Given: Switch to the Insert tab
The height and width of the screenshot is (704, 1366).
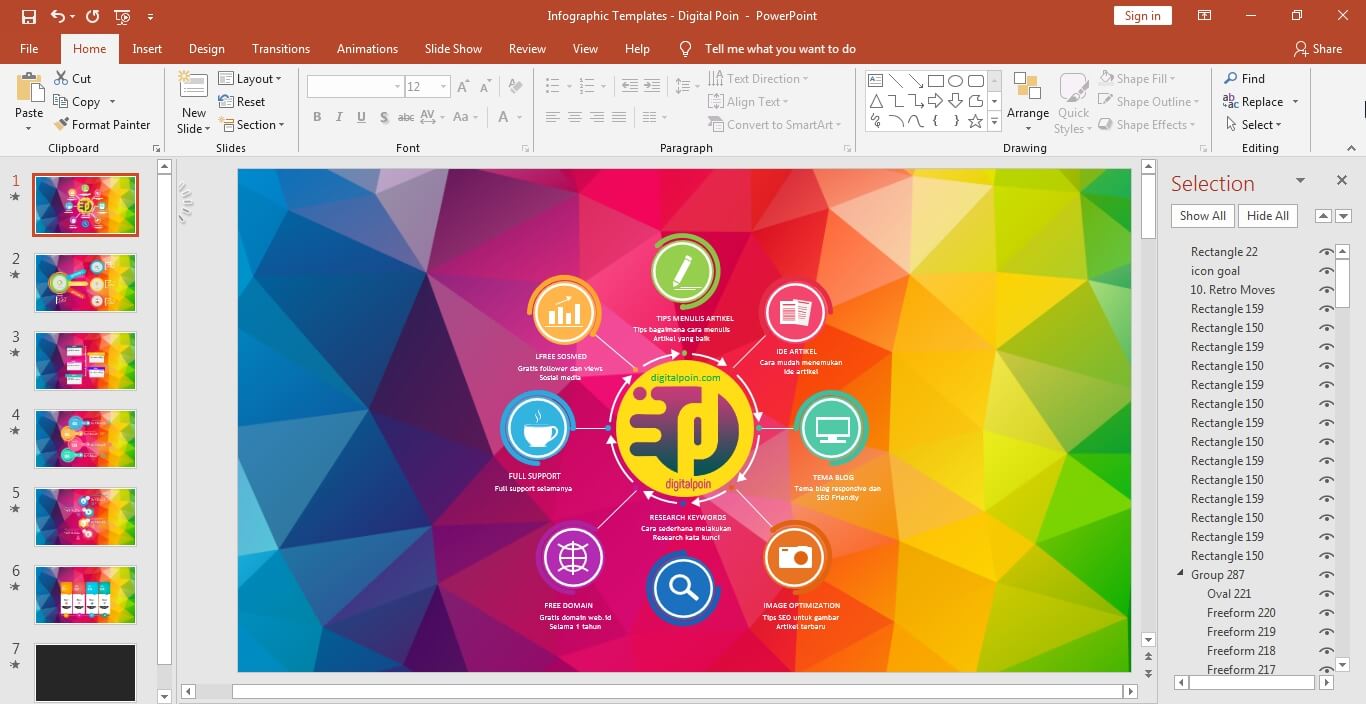Looking at the screenshot, I should coord(147,48).
